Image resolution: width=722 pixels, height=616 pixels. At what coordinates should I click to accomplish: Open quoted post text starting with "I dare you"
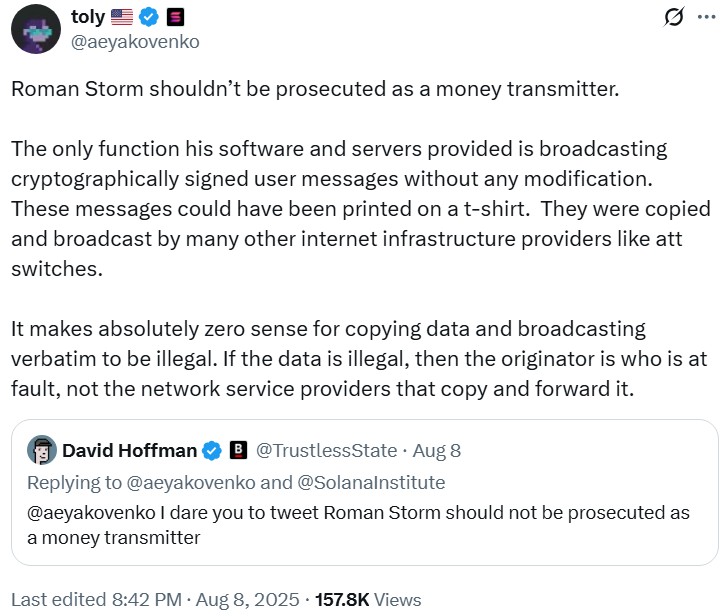coord(358,524)
